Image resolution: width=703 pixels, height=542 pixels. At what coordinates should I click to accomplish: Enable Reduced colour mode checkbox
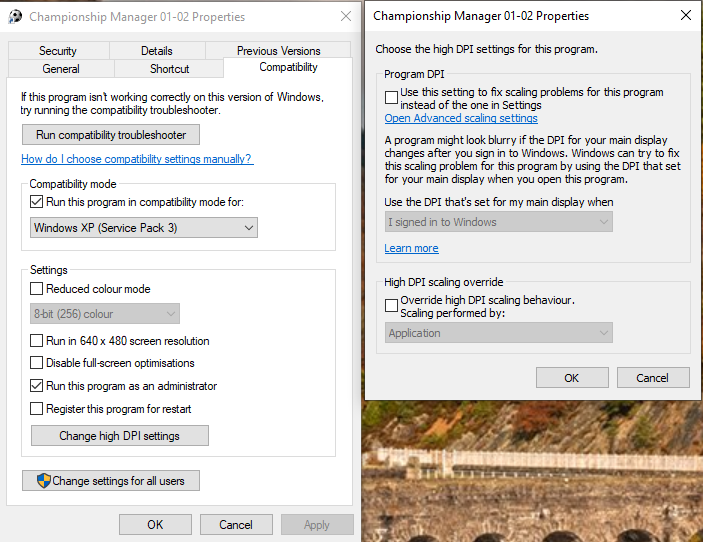coord(36,288)
